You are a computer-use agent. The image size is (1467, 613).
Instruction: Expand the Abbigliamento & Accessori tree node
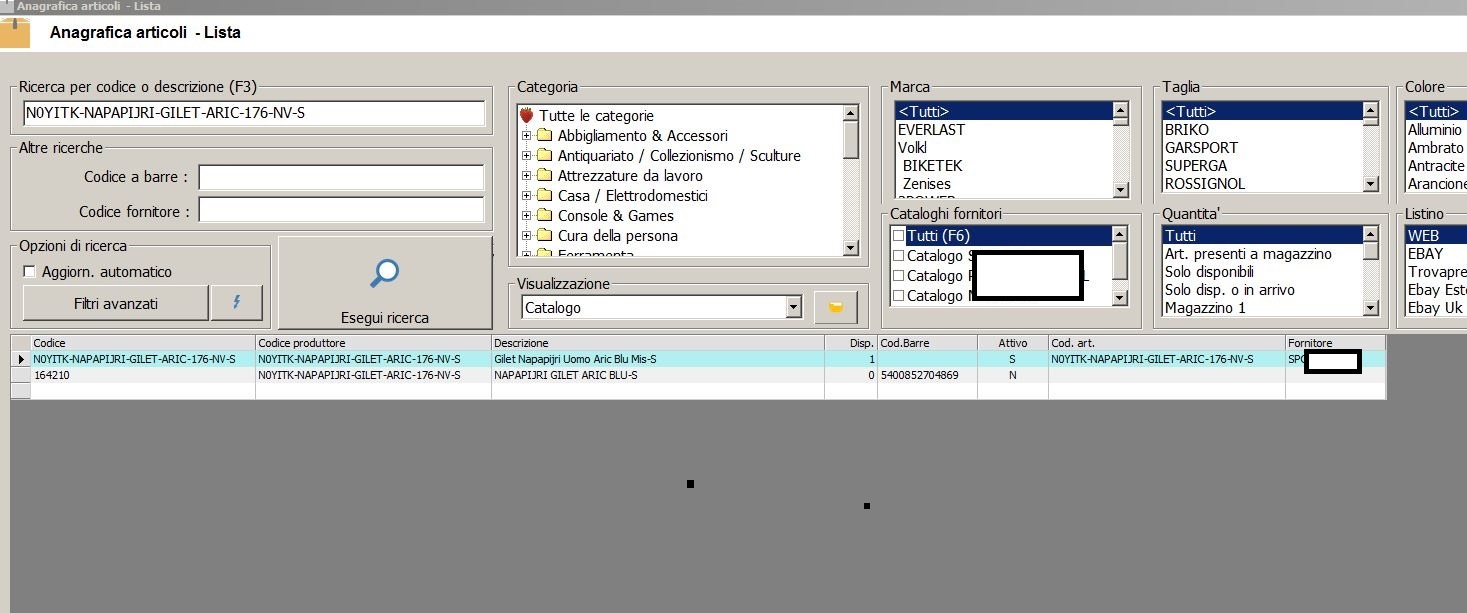point(526,136)
